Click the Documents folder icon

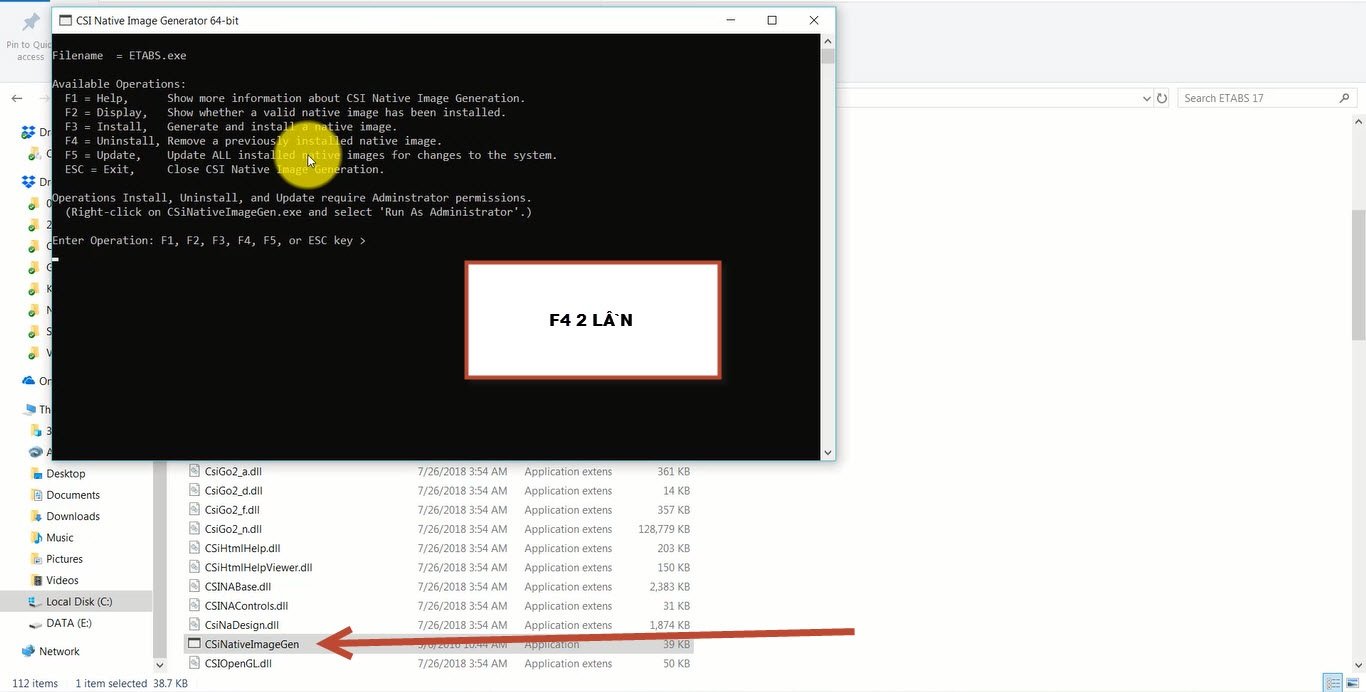pos(36,495)
